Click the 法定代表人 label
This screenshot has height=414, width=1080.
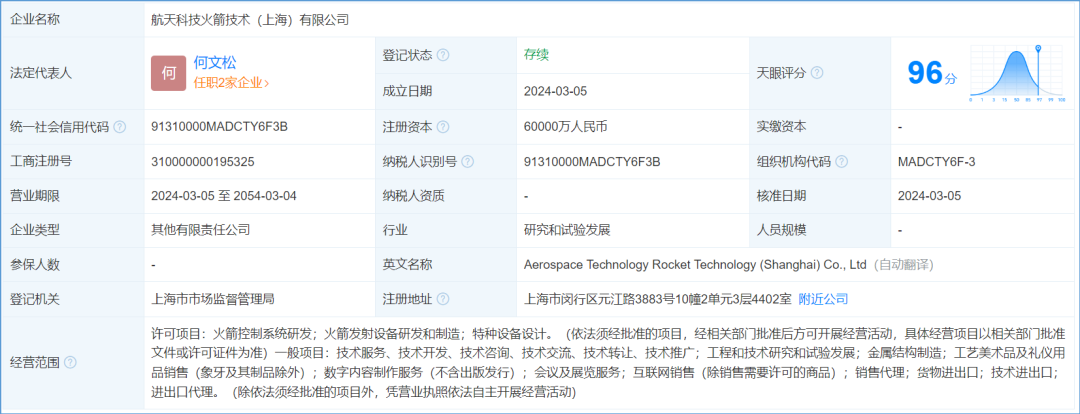pyautogui.click(x=41, y=73)
